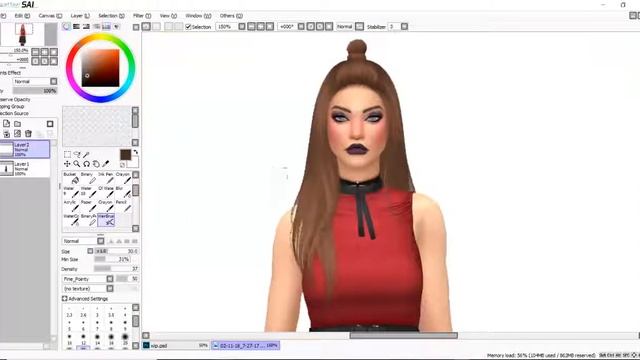Open the Layer menu
The width and height of the screenshot is (640, 360).
pyautogui.click(x=80, y=16)
